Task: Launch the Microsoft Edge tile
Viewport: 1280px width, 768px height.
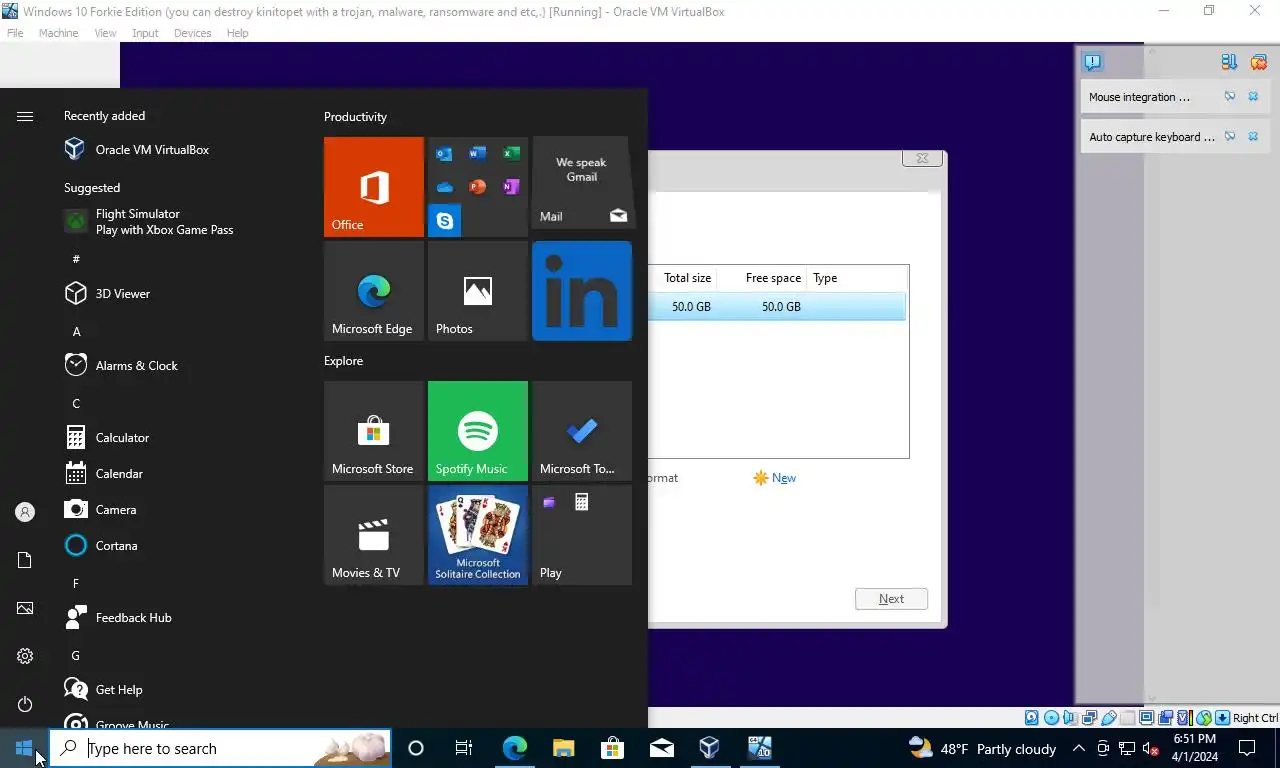Action: point(374,291)
